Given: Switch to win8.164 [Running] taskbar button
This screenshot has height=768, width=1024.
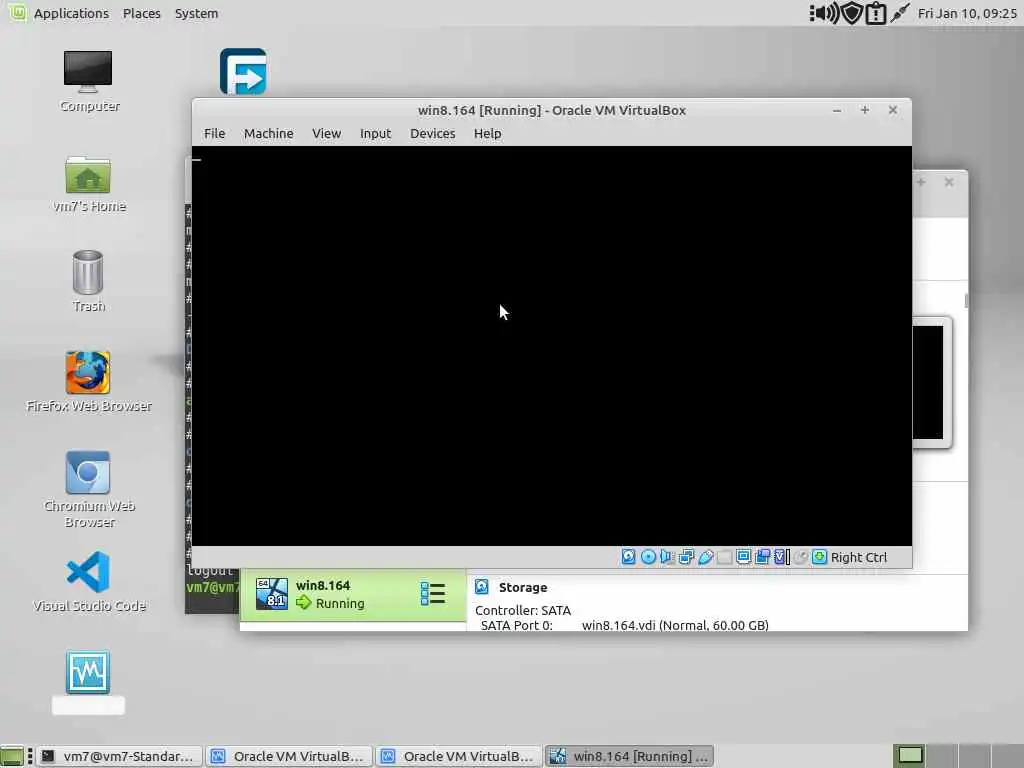Looking at the screenshot, I should pos(629,756).
